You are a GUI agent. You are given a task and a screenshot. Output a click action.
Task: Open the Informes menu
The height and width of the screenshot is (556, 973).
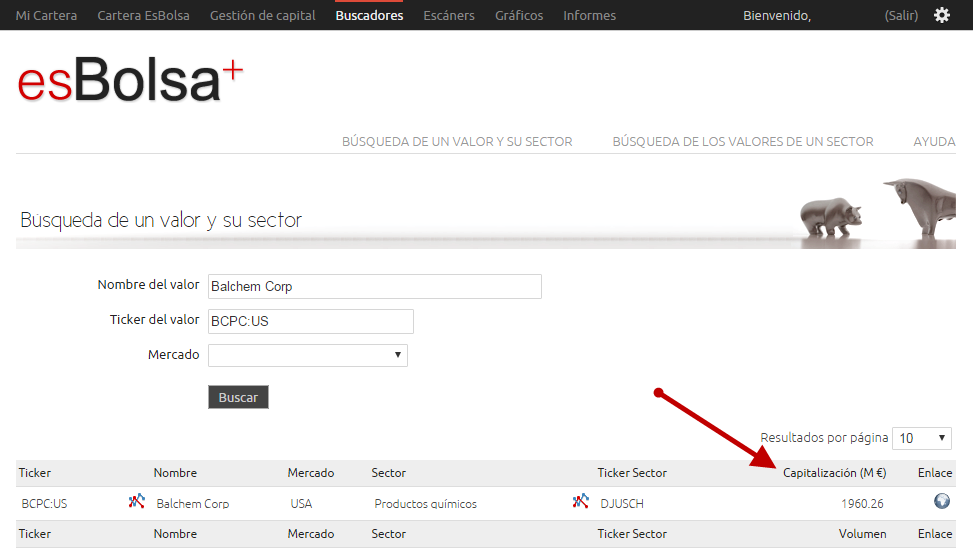(x=589, y=15)
